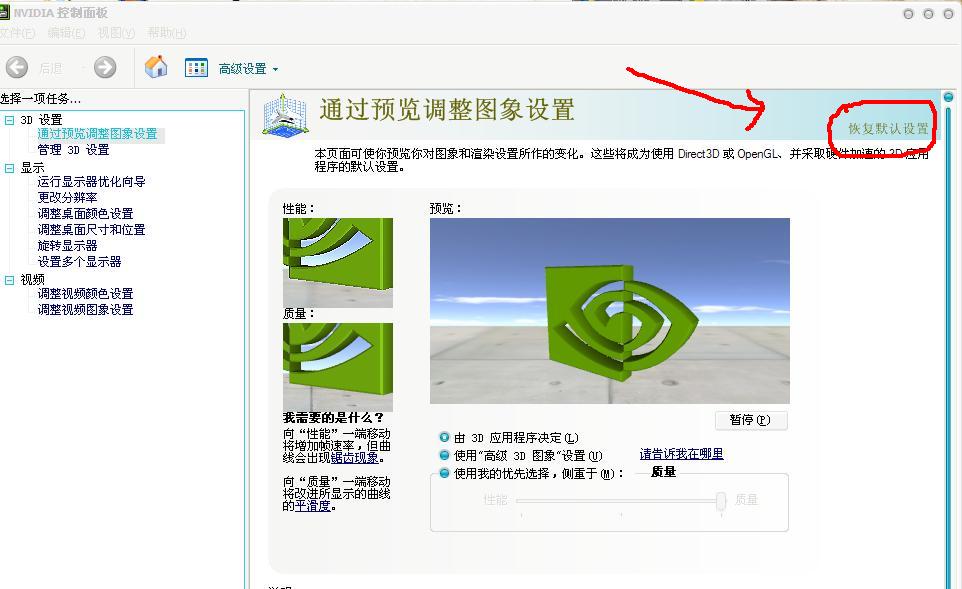Click the large 3D NVIDIA logo preview
The width and height of the screenshot is (962, 589).
coord(609,310)
